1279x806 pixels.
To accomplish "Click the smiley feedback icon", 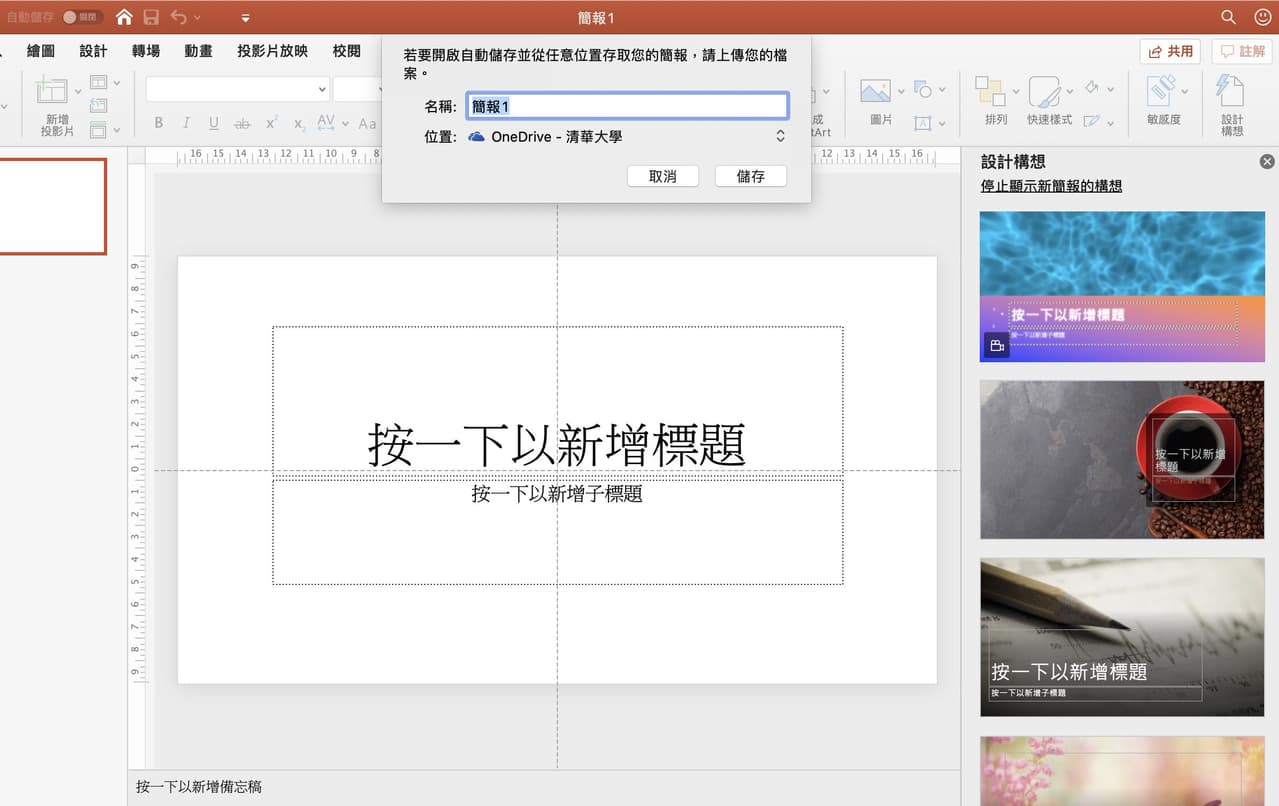I will [1262, 17].
